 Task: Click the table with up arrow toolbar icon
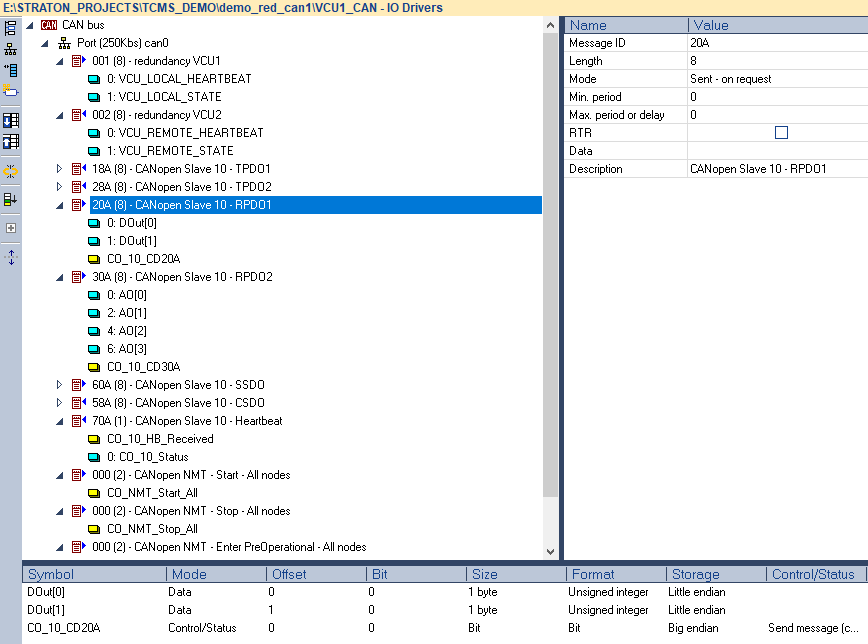[x=11, y=141]
